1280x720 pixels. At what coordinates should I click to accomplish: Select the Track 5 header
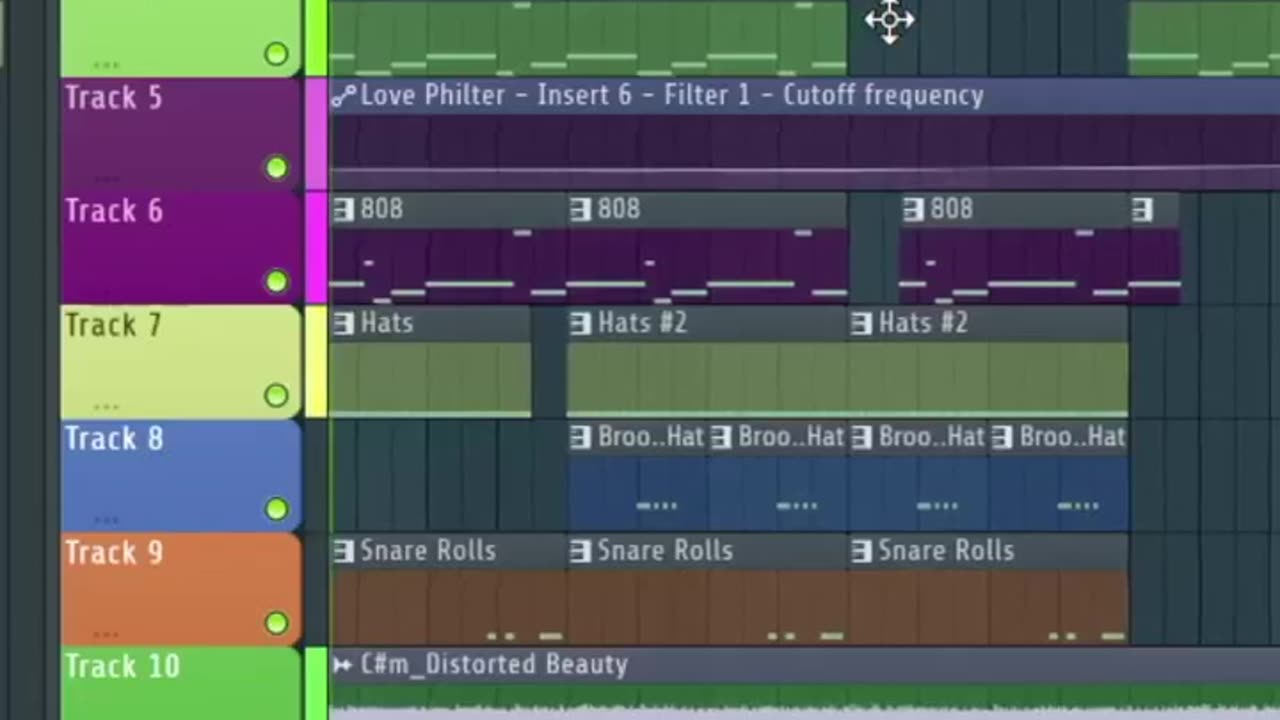pos(181,134)
